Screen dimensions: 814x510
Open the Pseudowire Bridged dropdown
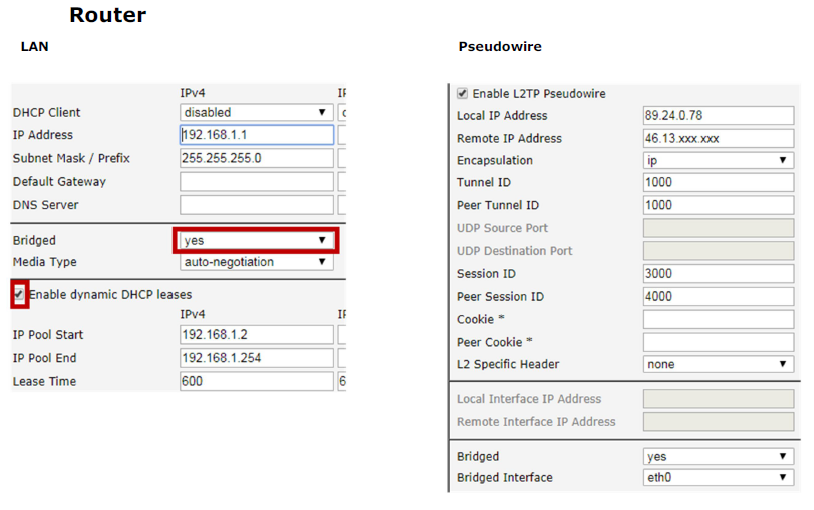718,457
